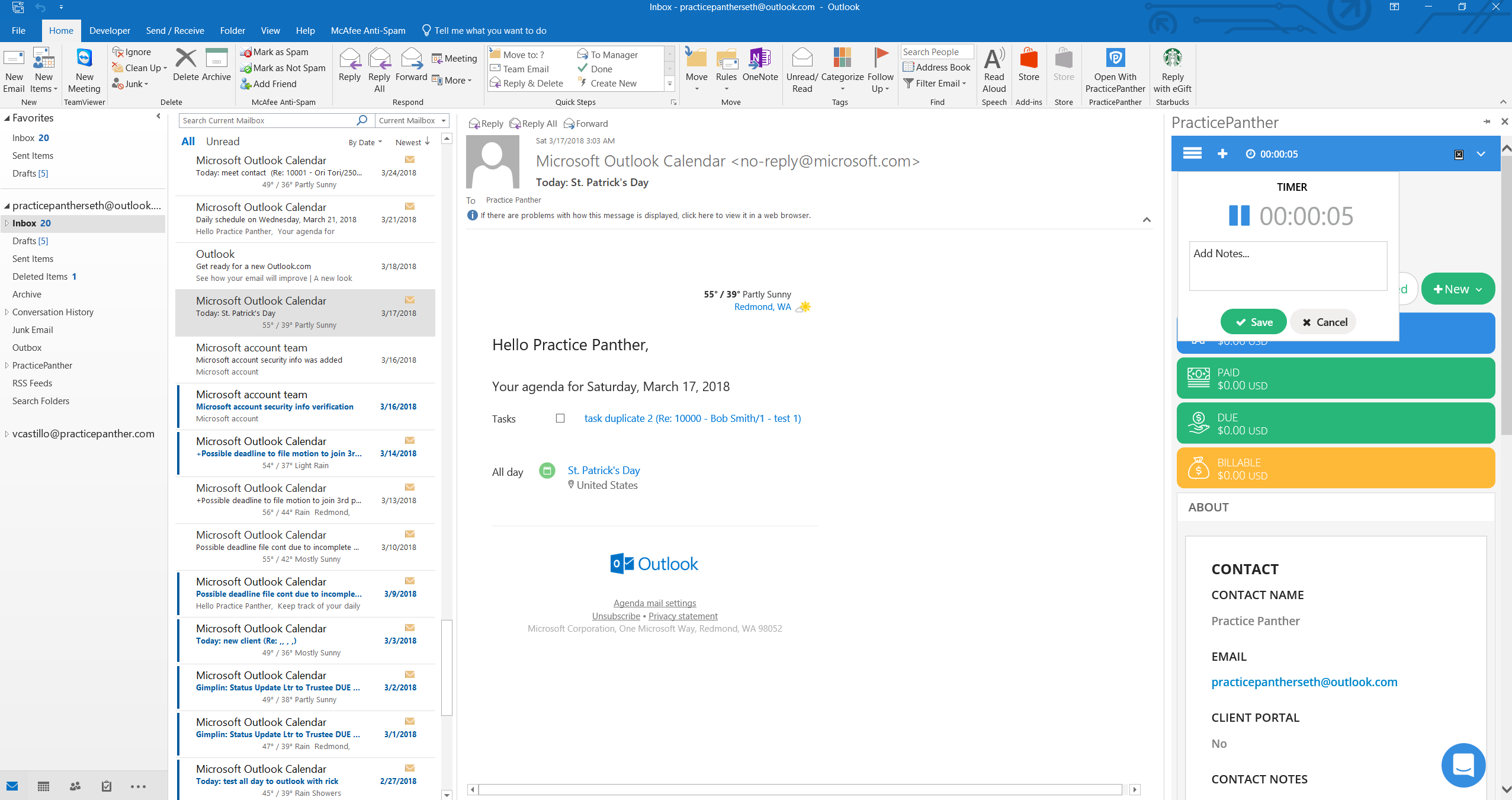Start a TeamViewer New Meeting

(84, 71)
